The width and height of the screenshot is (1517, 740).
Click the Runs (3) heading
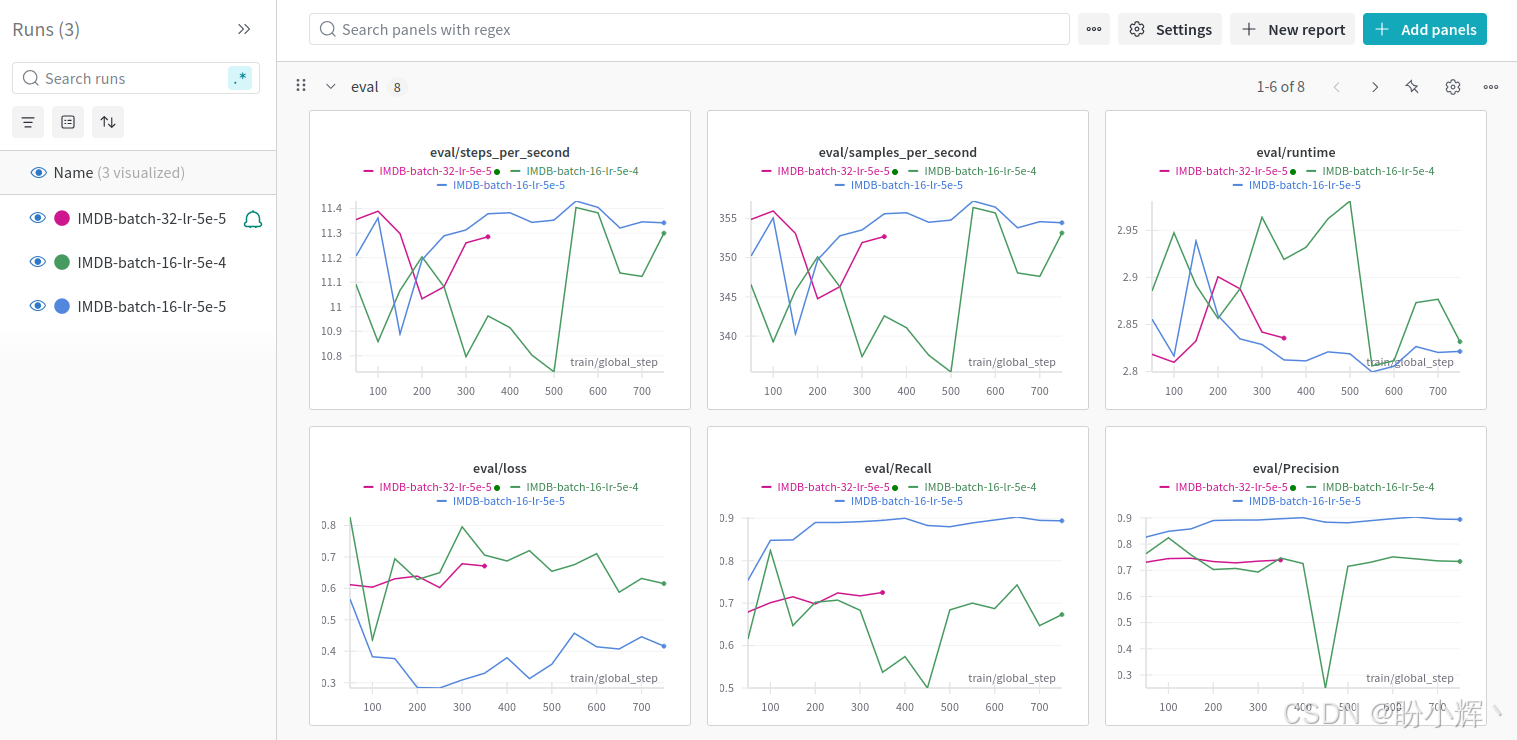point(46,29)
